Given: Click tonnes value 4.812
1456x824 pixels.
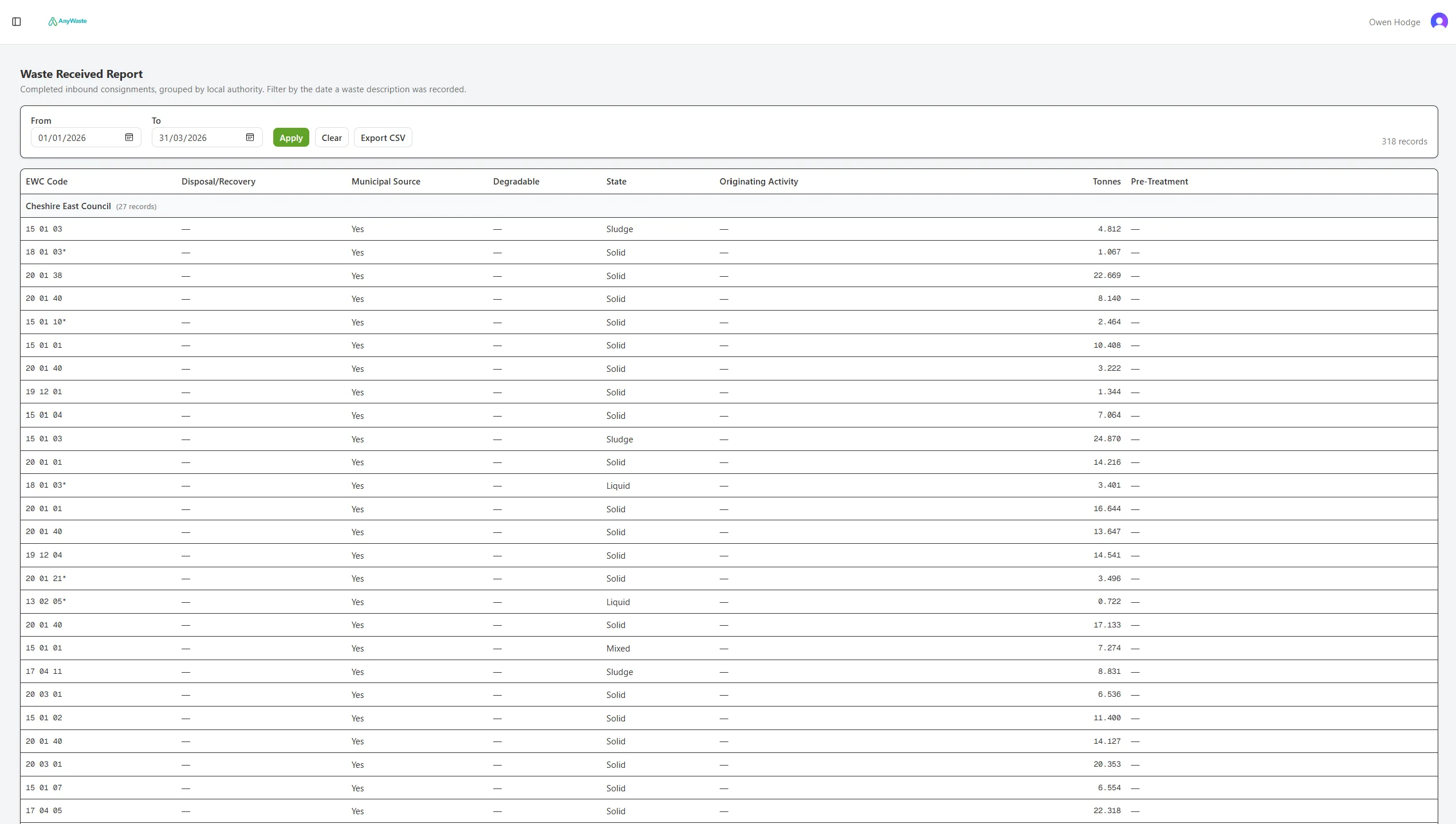Looking at the screenshot, I should click(1109, 229).
